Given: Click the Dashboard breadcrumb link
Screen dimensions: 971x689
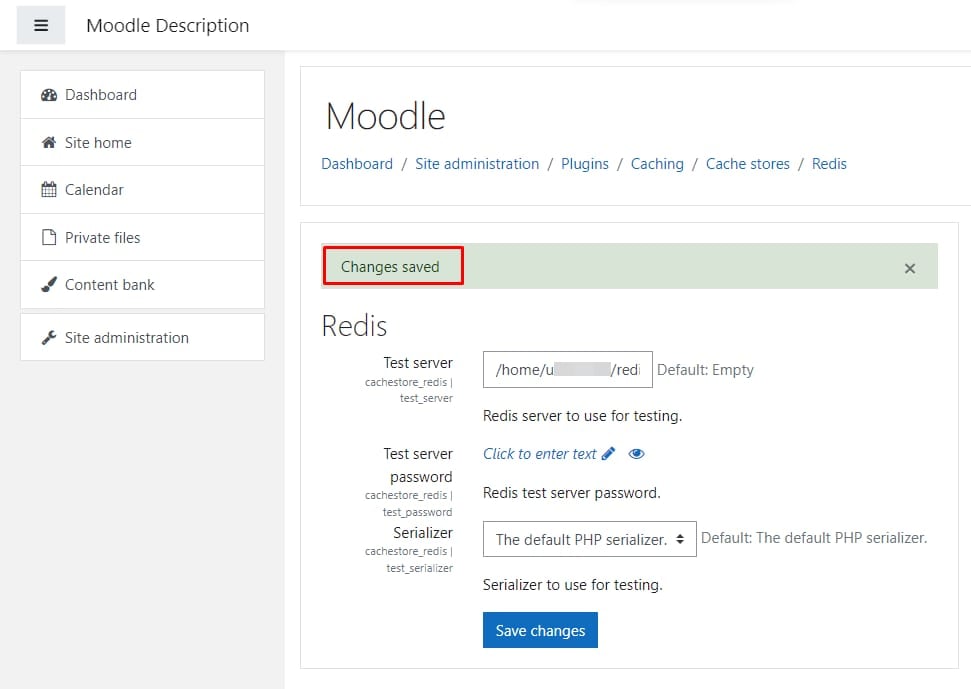Looking at the screenshot, I should 357,164.
